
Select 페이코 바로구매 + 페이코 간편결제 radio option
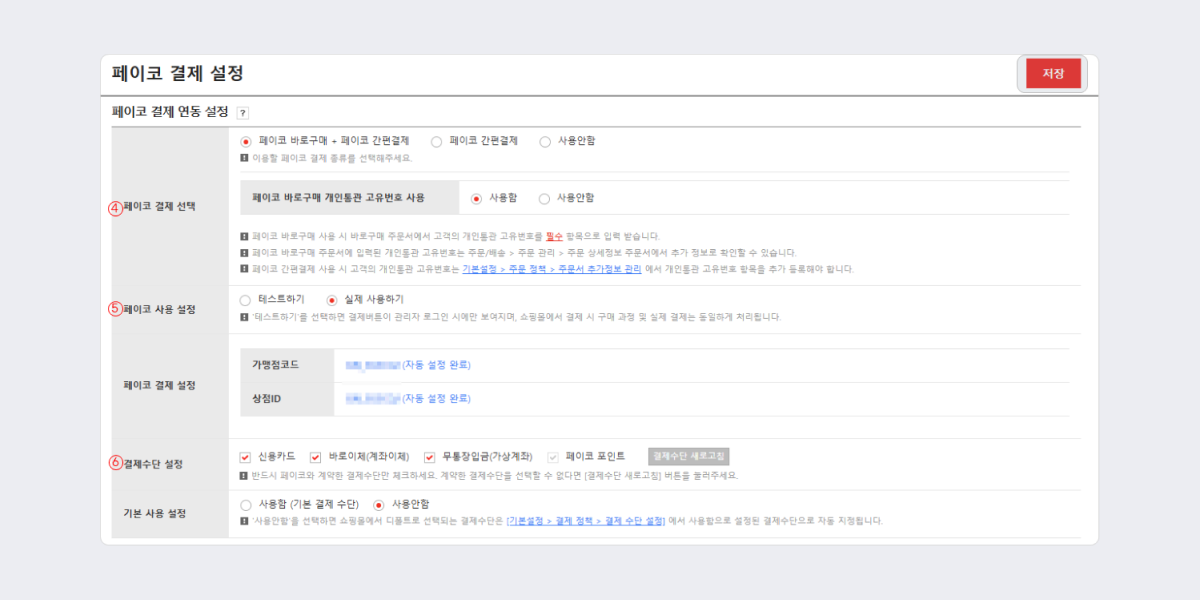pos(246,141)
